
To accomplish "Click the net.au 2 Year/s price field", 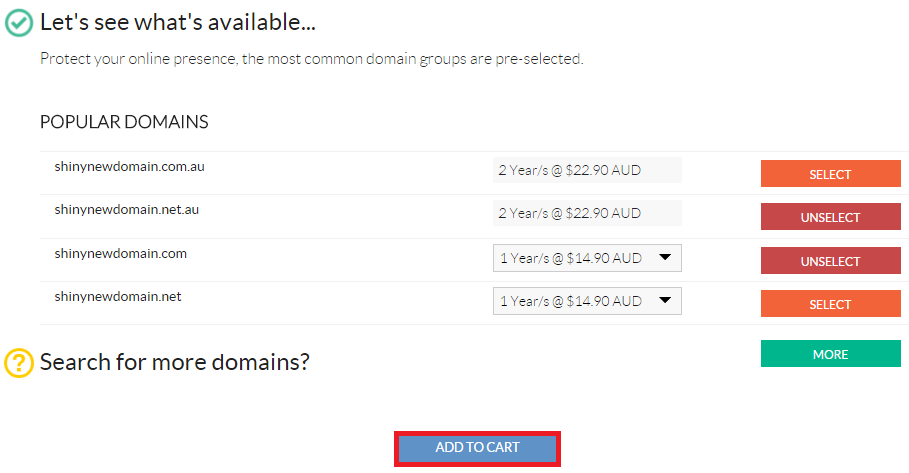I will pyautogui.click(x=587, y=213).
